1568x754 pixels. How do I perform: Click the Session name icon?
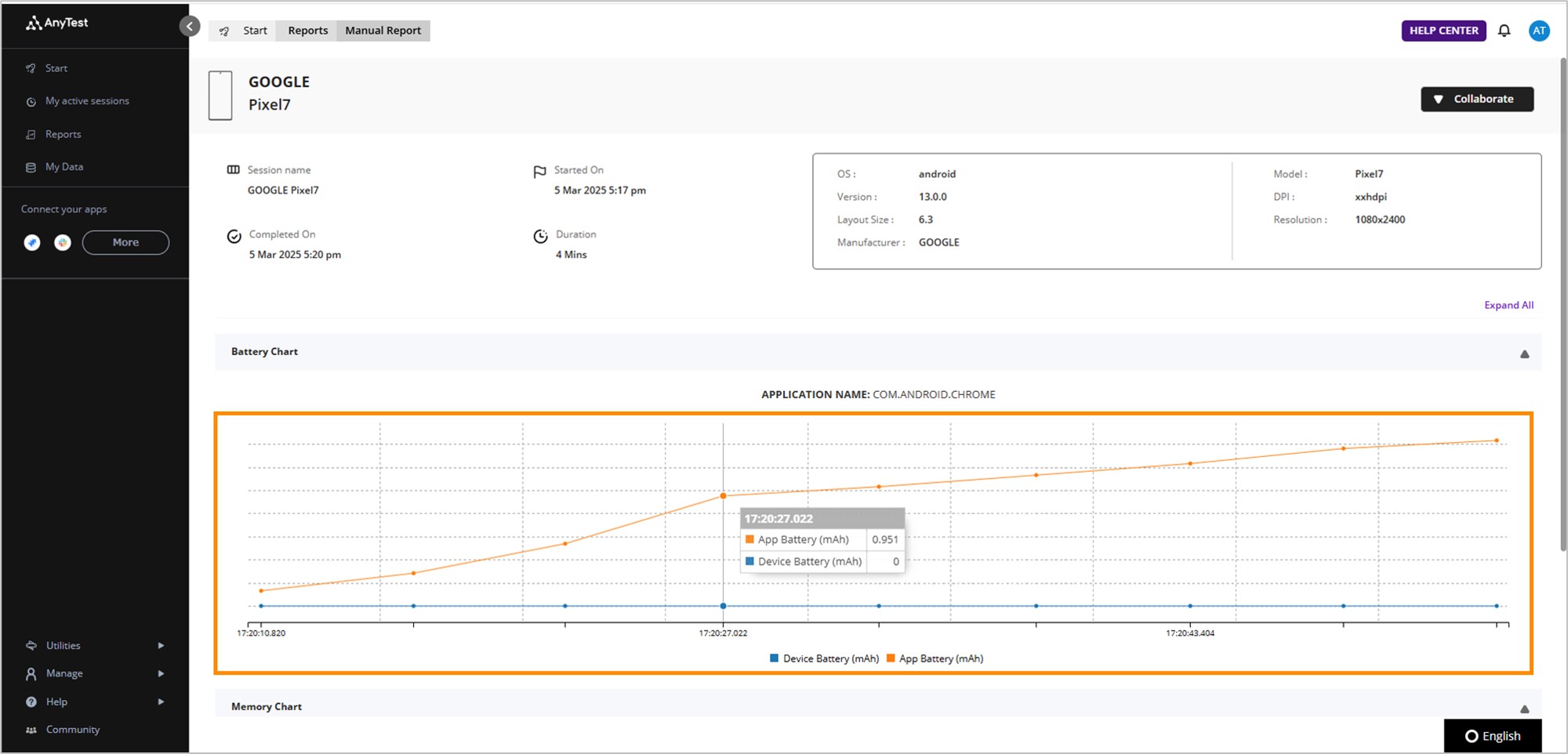(233, 169)
